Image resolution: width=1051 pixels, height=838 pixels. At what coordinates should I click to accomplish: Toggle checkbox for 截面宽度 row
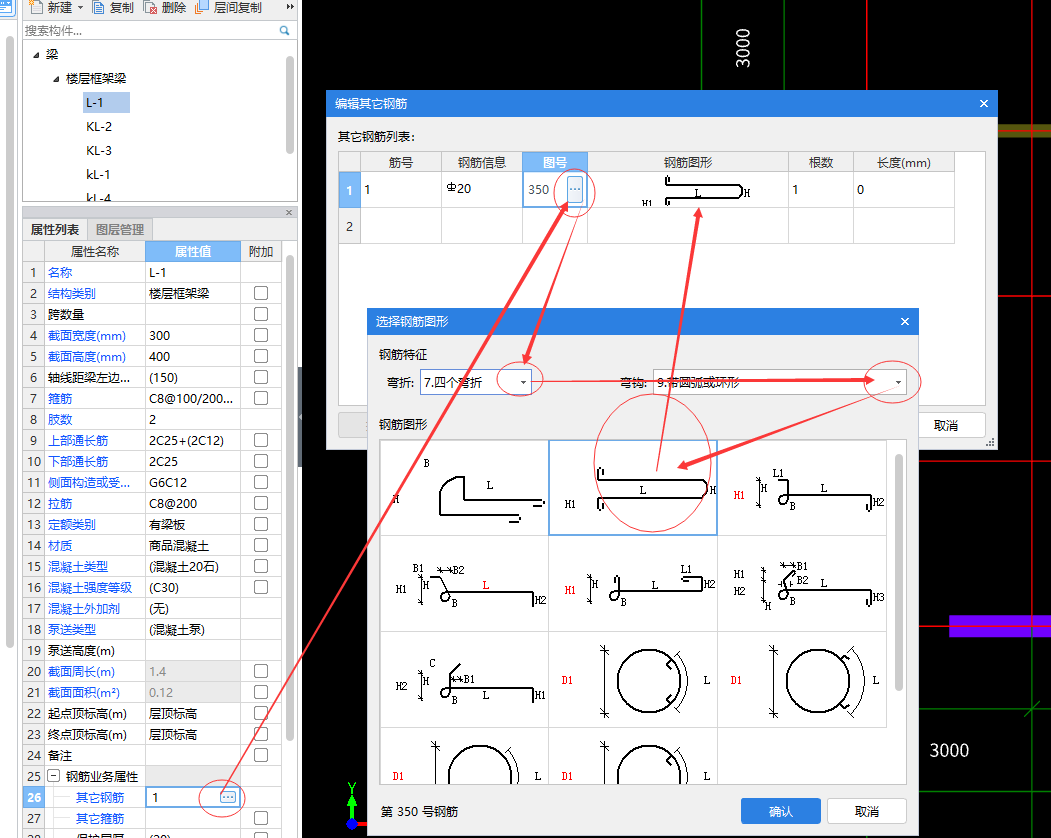(x=261, y=335)
